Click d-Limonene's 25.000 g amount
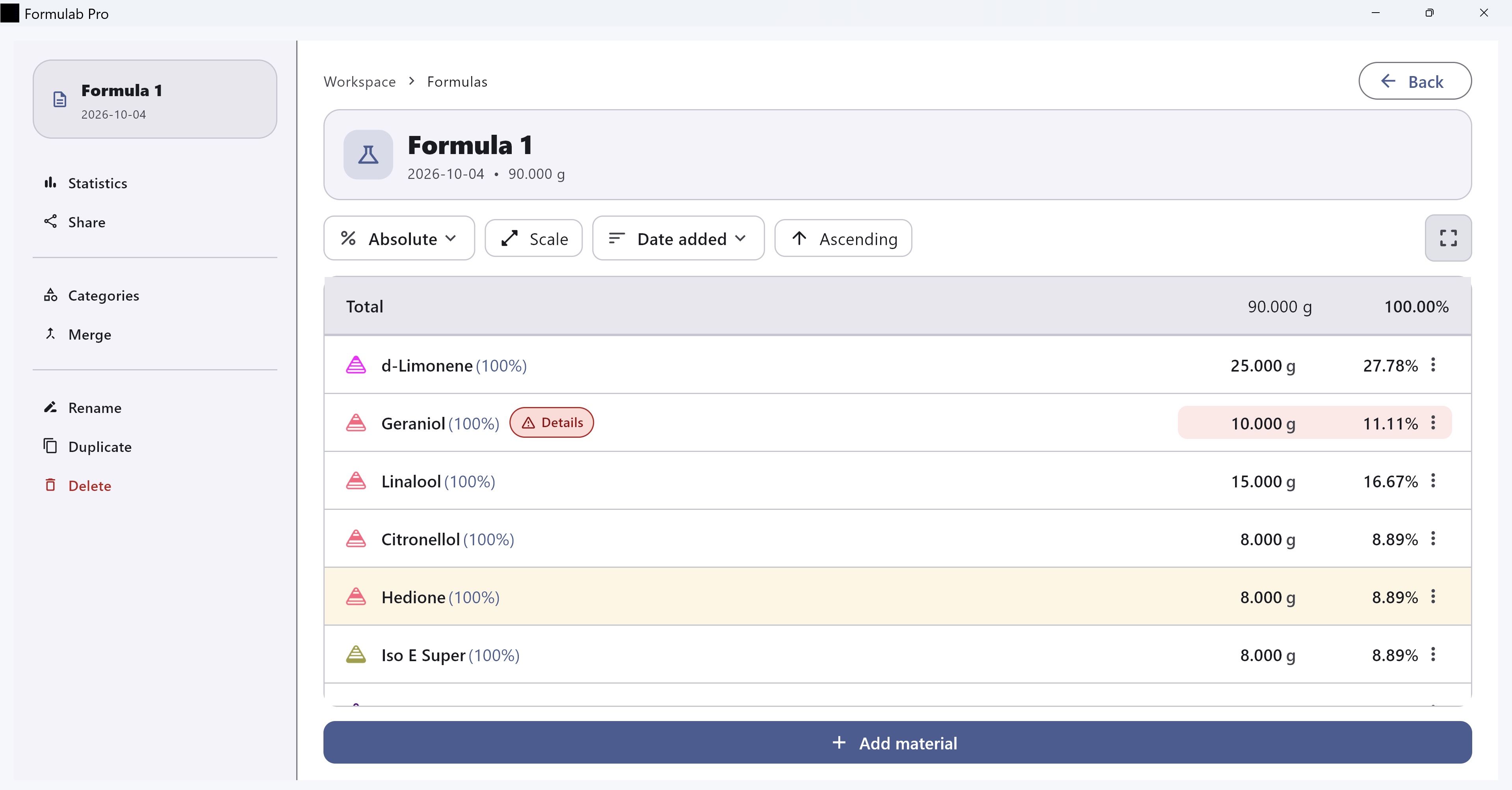Image resolution: width=1512 pixels, height=790 pixels. 1263,366
